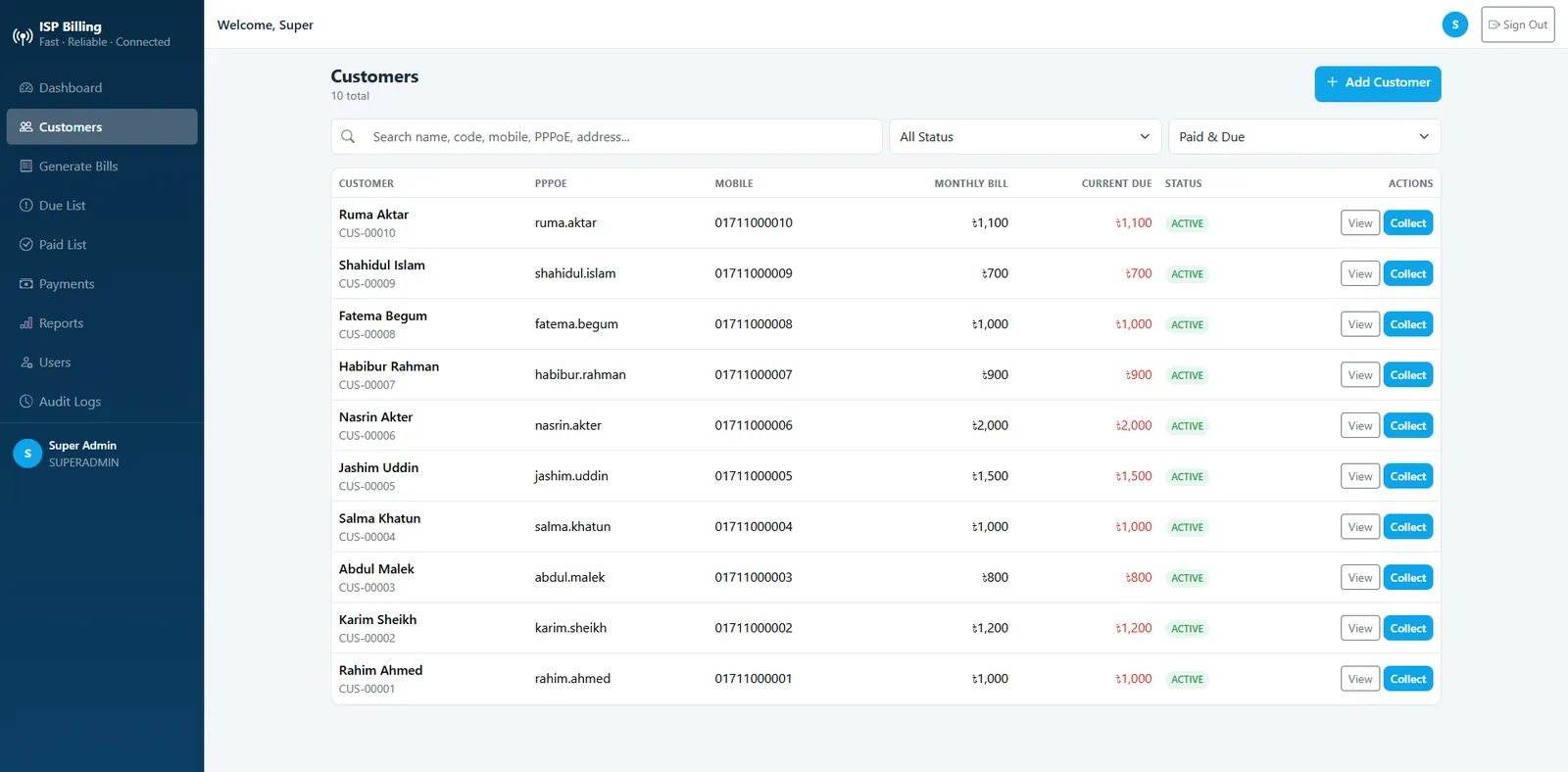The height and width of the screenshot is (772, 1568).
Task: Click the sidebar Super Admin avatar
Action: pos(27,454)
